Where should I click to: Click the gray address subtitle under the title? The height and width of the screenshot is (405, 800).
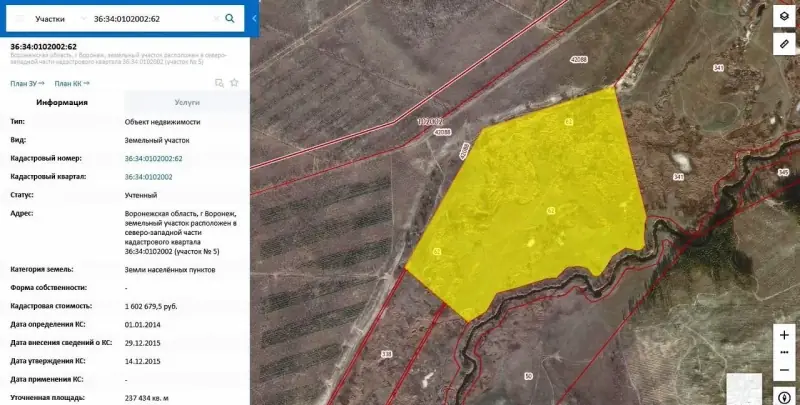(x=118, y=58)
